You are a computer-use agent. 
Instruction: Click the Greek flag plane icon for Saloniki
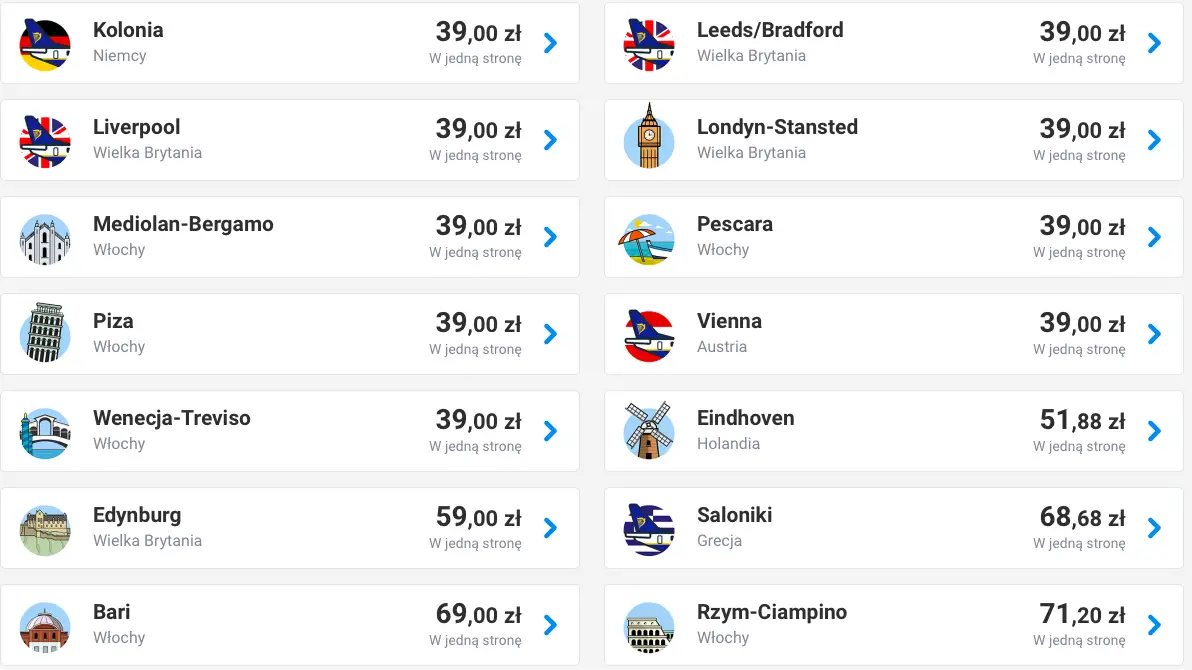click(x=649, y=528)
